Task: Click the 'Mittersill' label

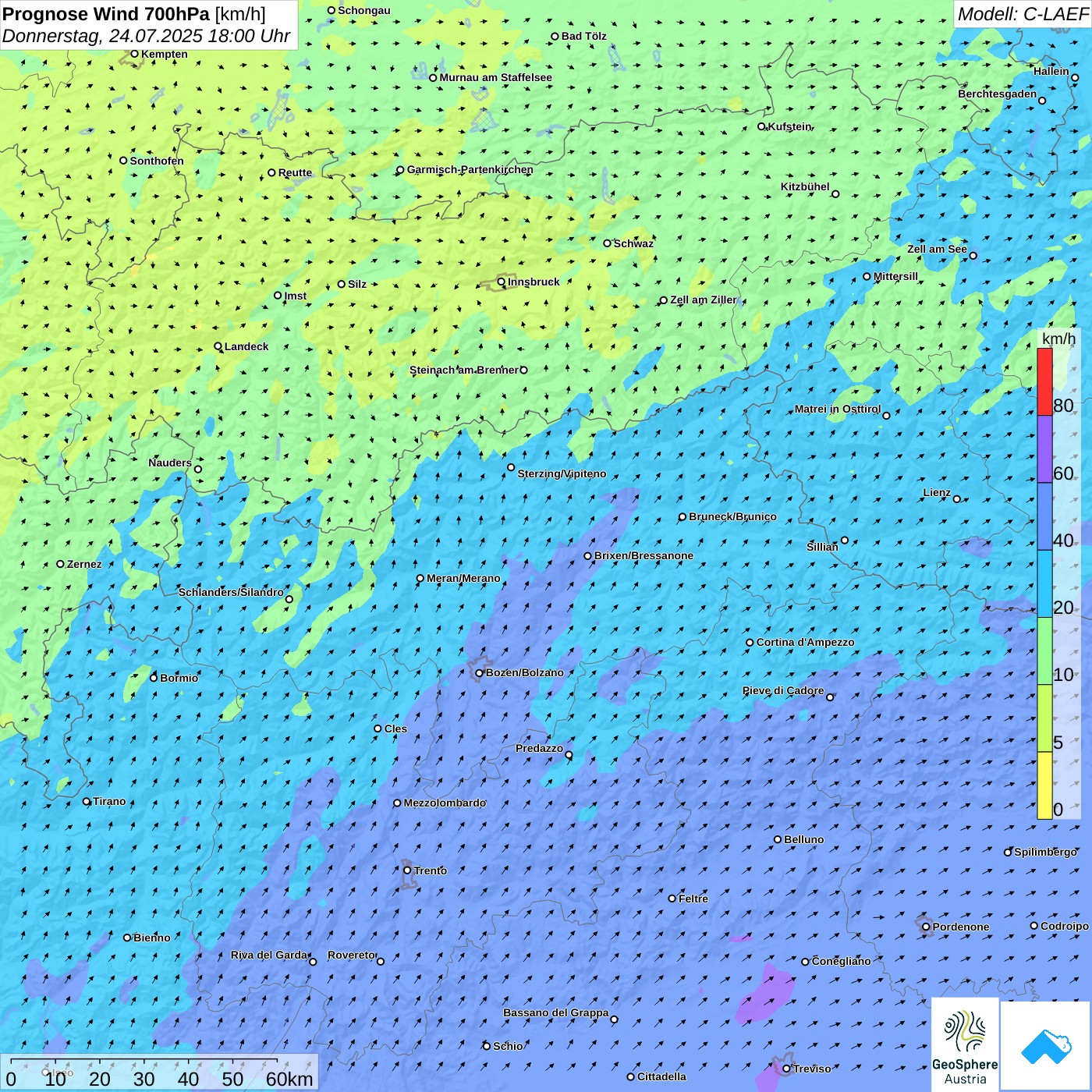Action: pyautogui.click(x=895, y=276)
